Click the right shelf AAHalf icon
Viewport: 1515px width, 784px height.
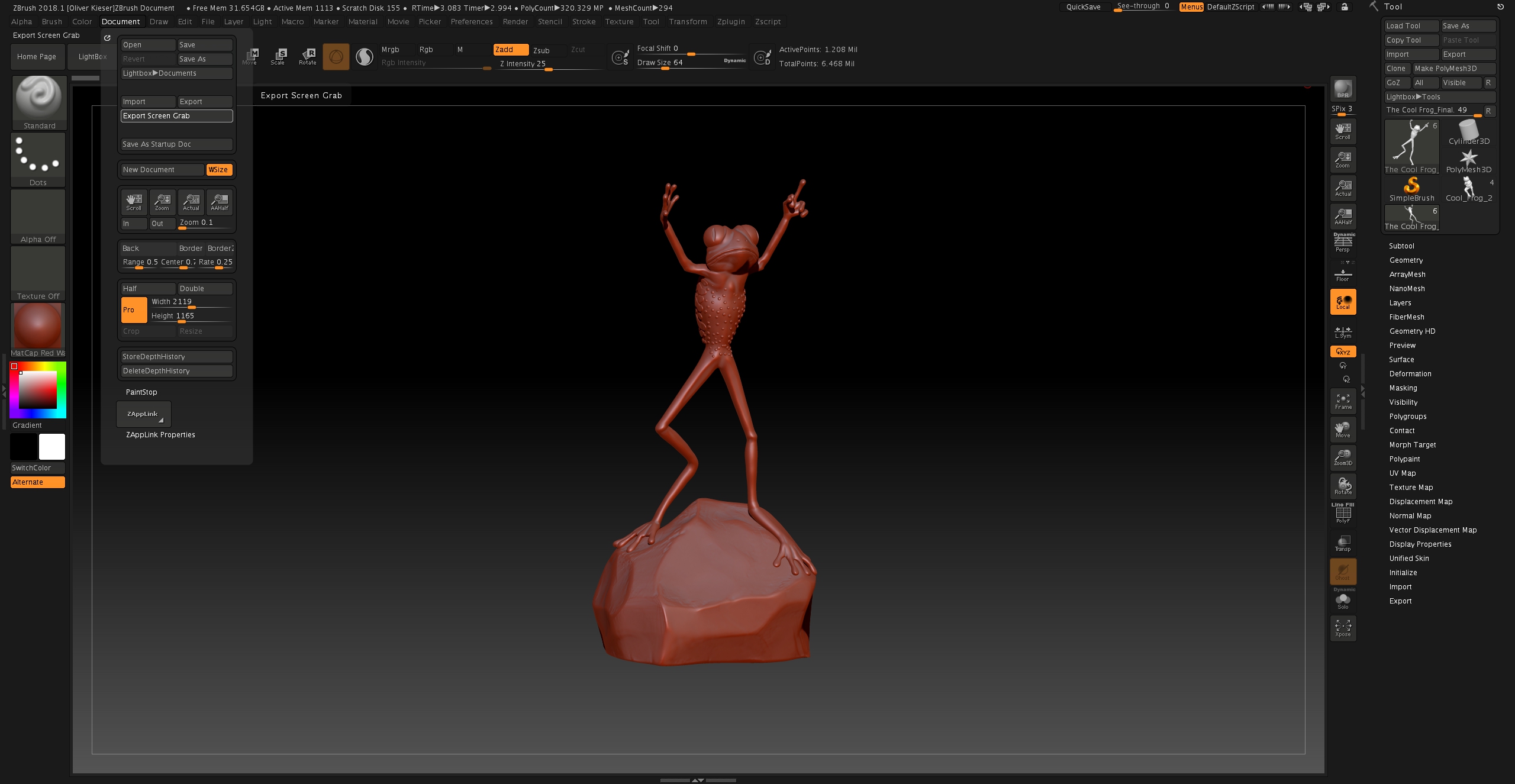click(1343, 216)
